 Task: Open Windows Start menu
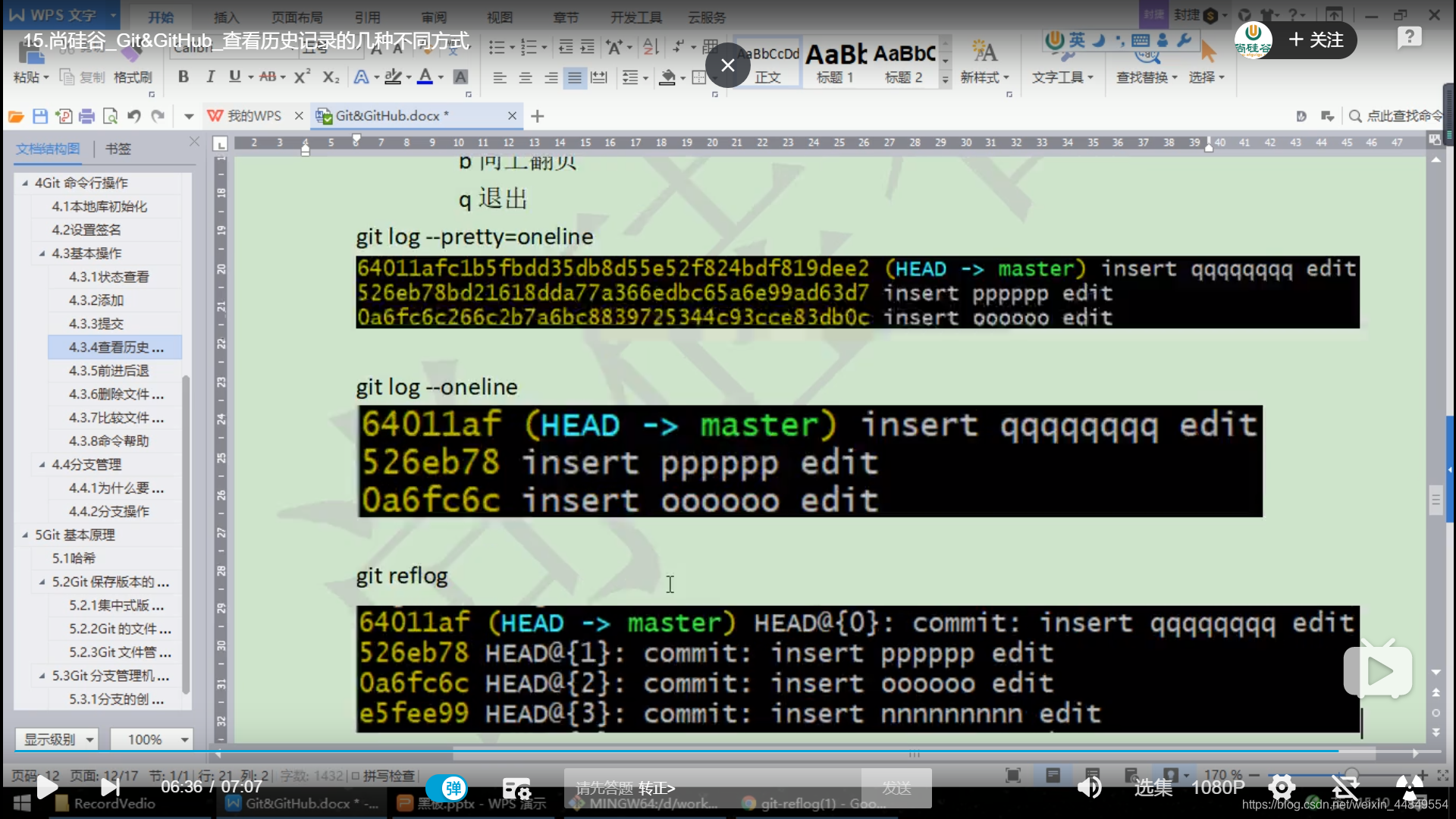(x=21, y=803)
